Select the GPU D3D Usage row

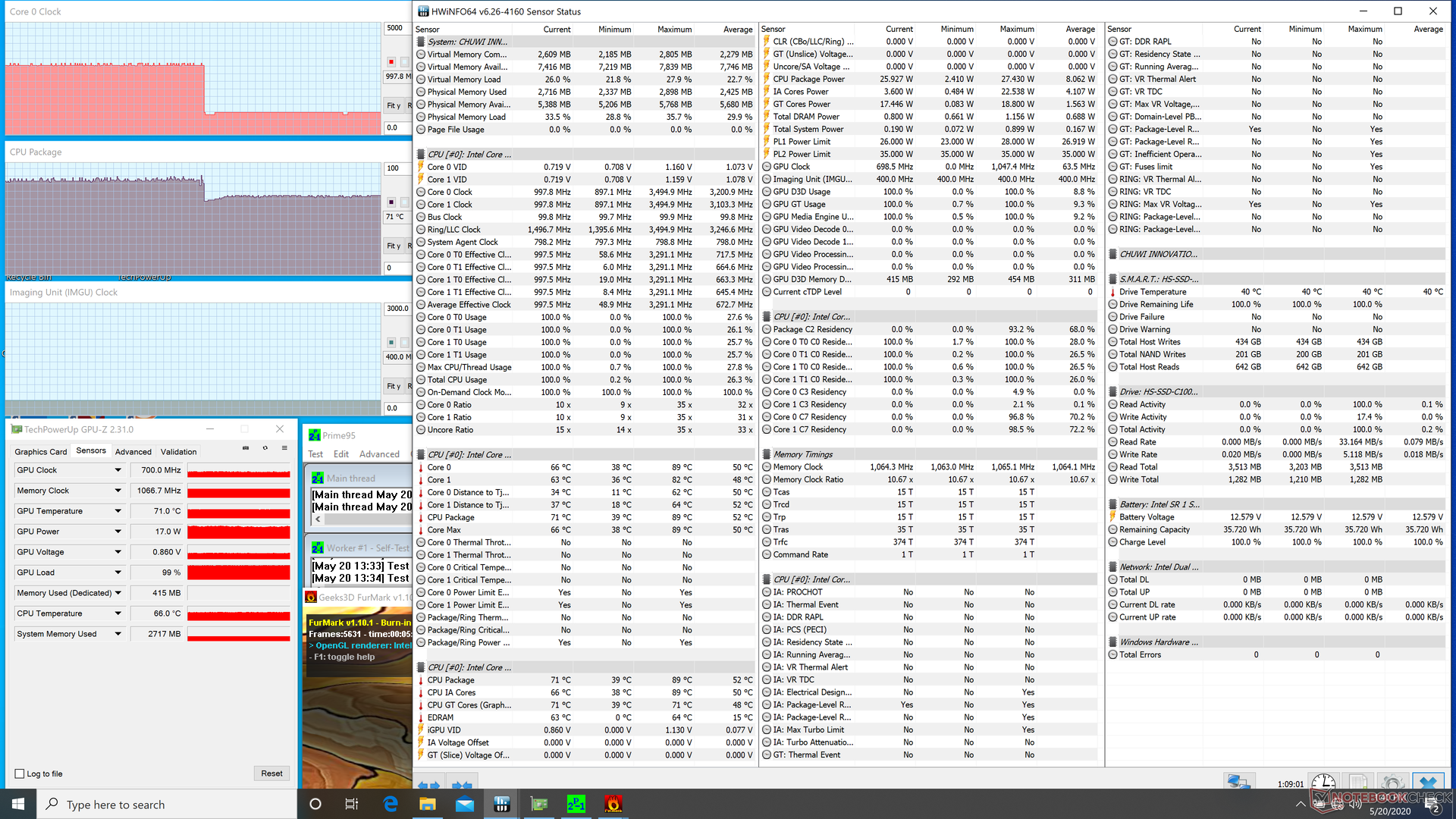tap(929, 192)
